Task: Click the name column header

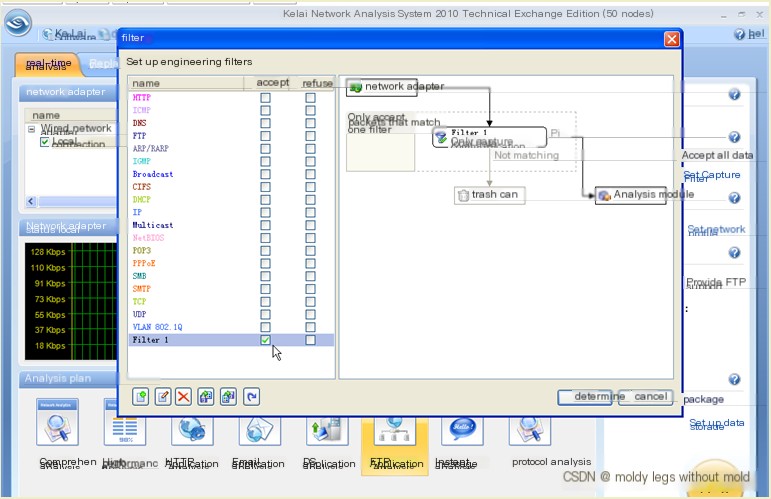Action: [x=186, y=83]
